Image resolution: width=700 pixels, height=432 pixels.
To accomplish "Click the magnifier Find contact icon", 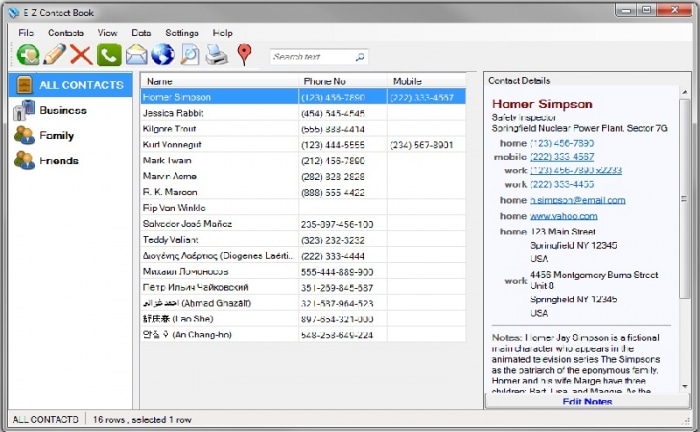I will (189, 55).
